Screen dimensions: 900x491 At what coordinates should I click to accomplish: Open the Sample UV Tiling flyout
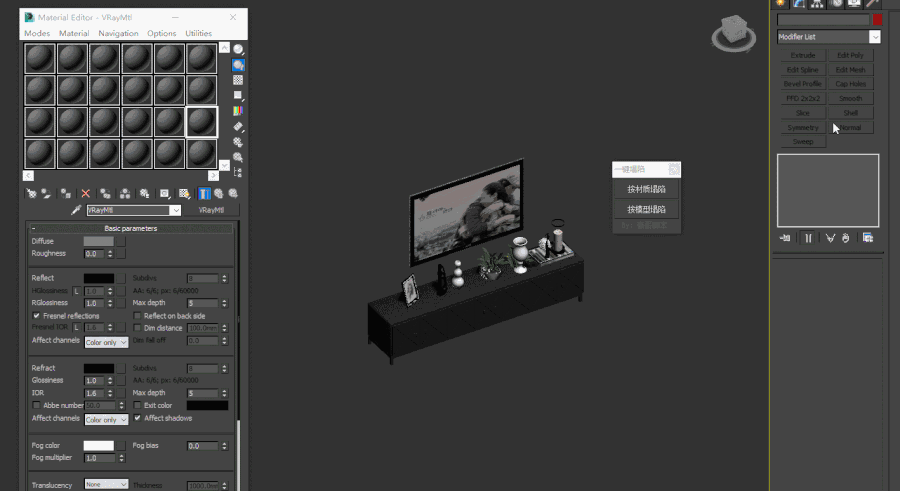238,95
